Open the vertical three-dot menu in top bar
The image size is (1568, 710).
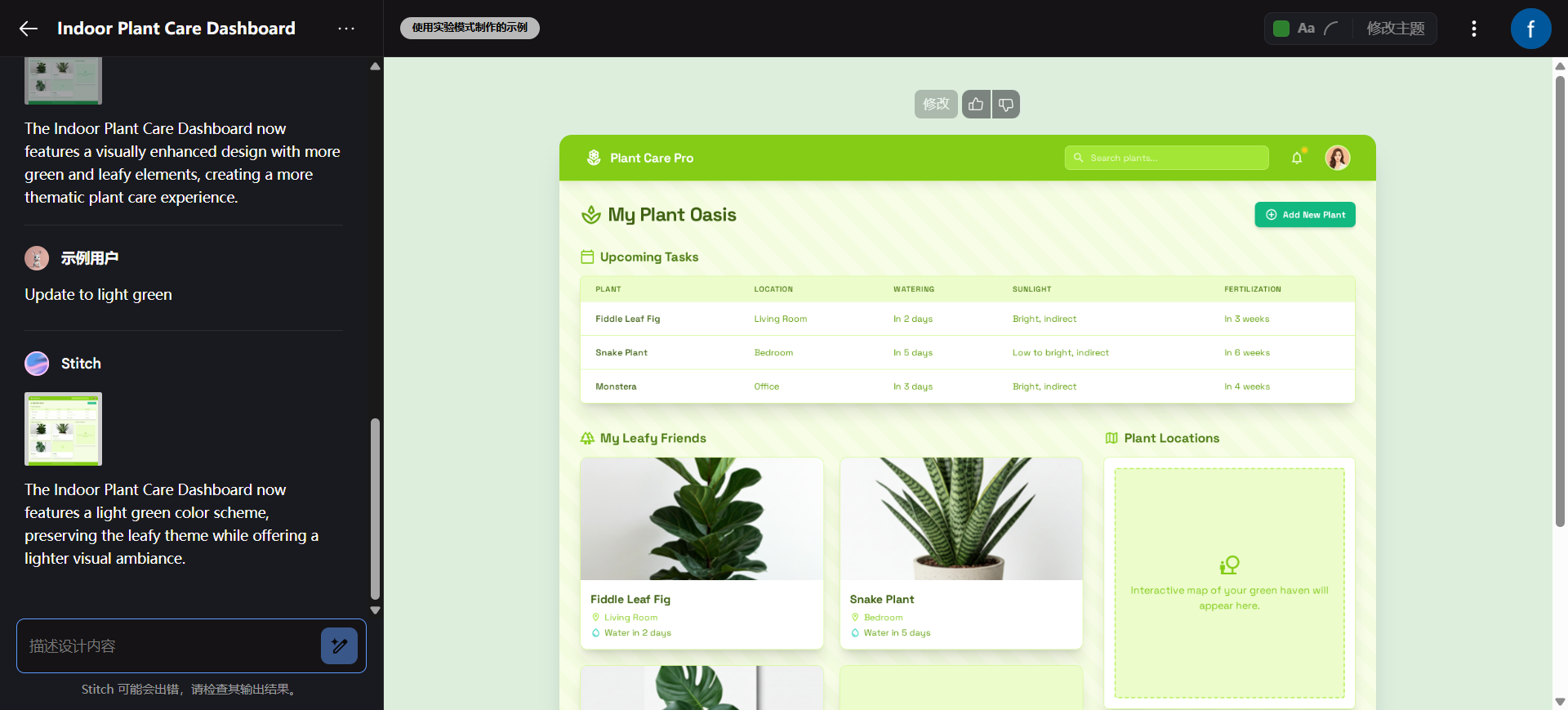click(x=1473, y=29)
